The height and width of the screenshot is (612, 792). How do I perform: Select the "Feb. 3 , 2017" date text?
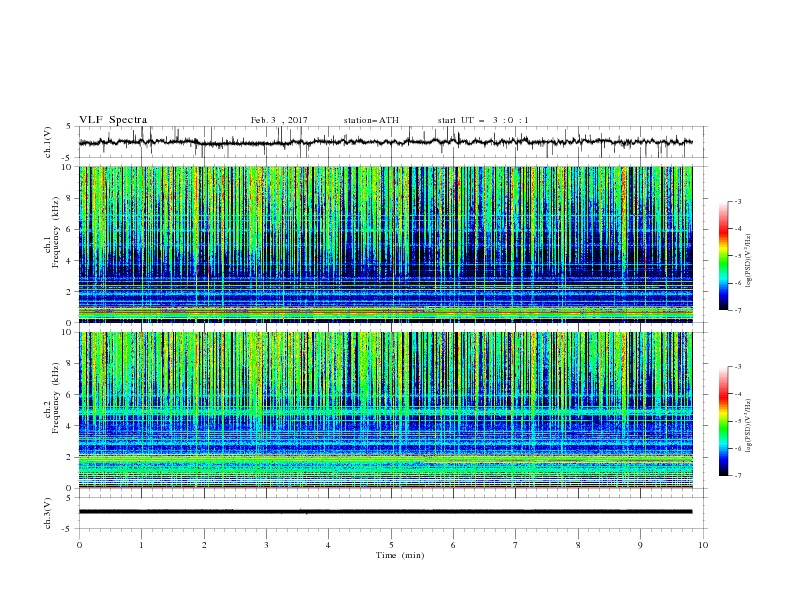pos(279,120)
